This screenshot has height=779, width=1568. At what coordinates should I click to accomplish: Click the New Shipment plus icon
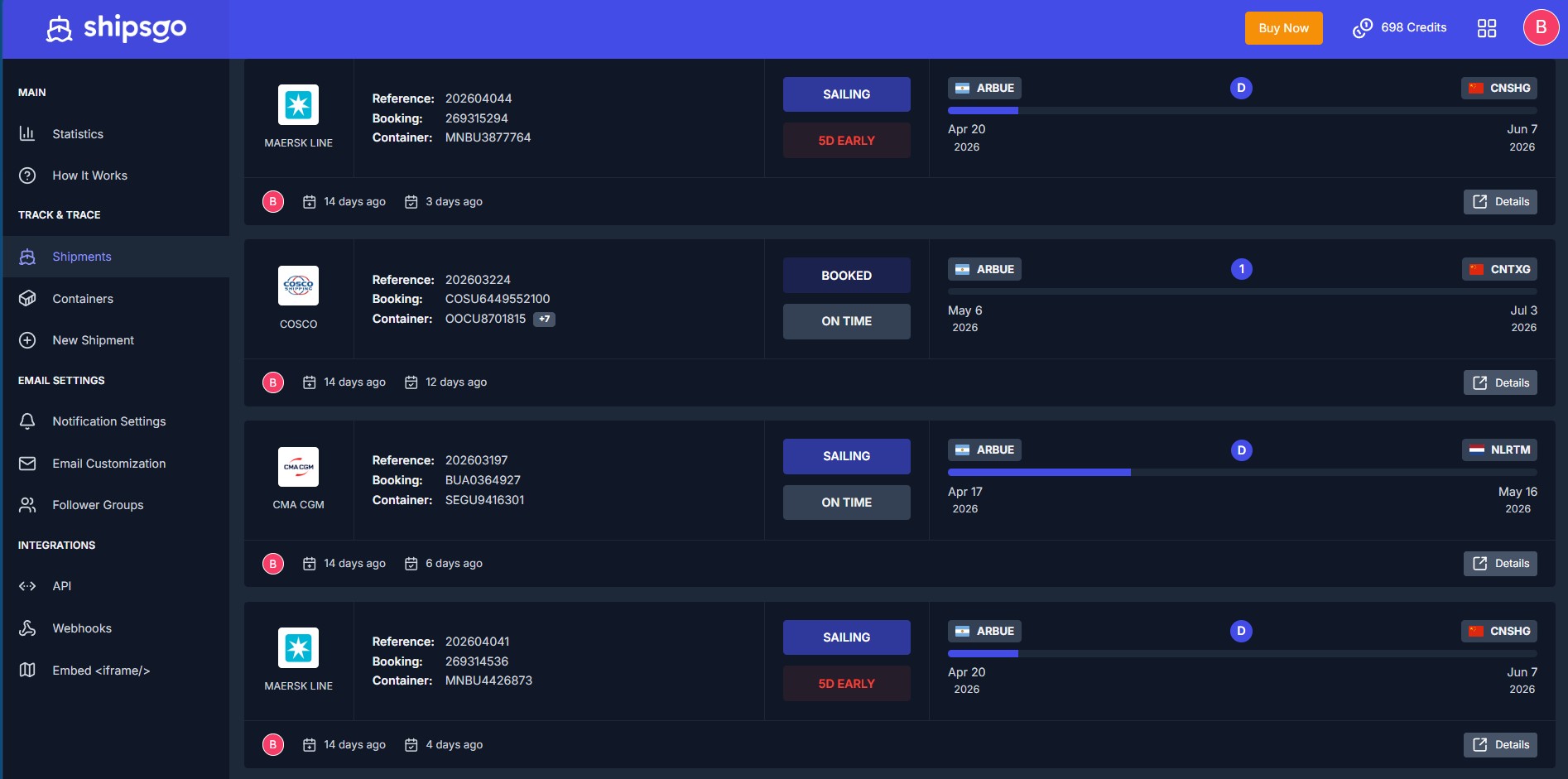tap(27, 339)
